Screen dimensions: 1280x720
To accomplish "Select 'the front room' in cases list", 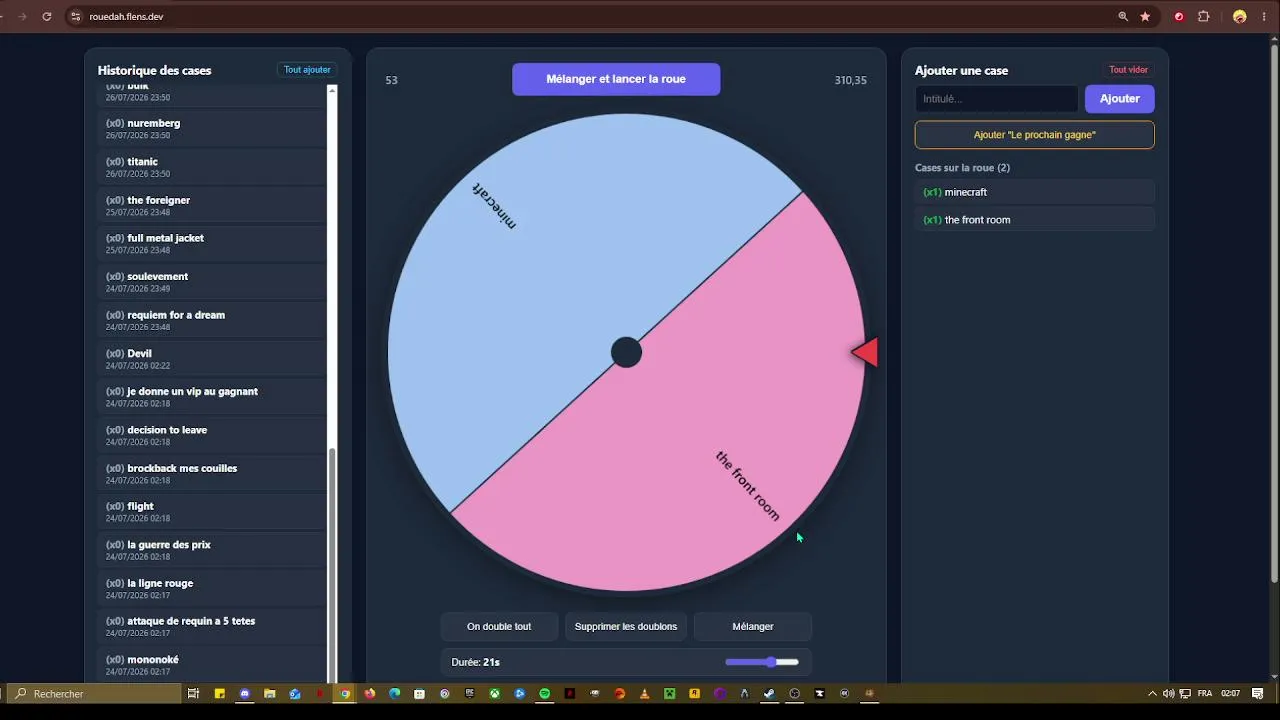I will tap(1035, 220).
